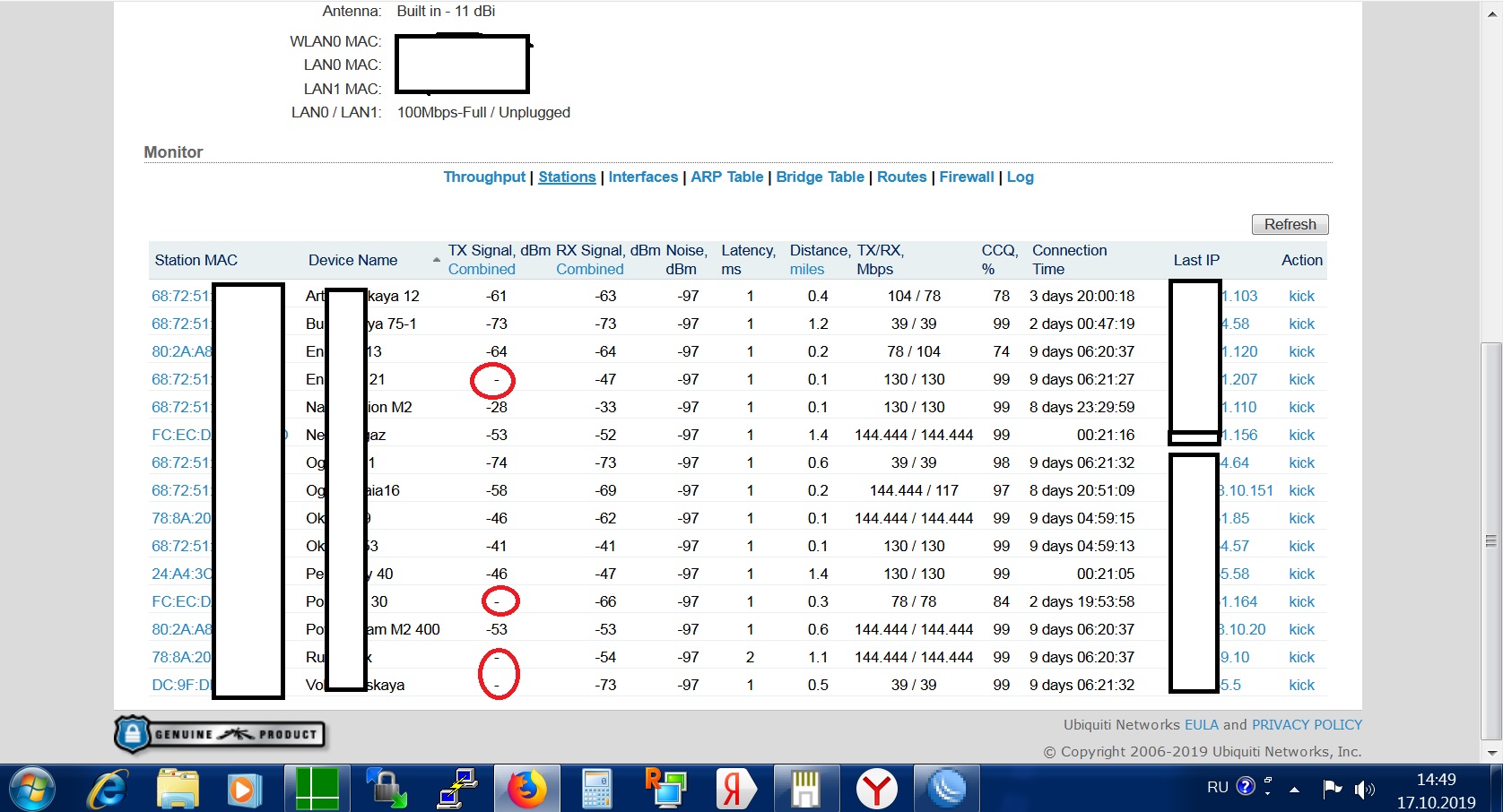Launch Windows Media Player from taskbar
The width and height of the screenshot is (1503, 812).
pyautogui.click(x=243, y=790)
